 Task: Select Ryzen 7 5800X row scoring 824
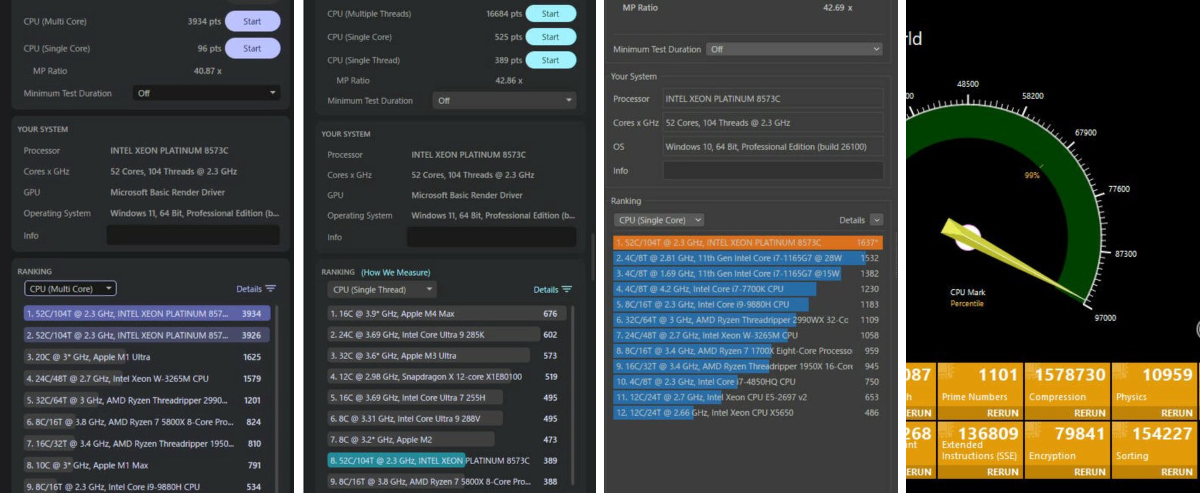147,422
